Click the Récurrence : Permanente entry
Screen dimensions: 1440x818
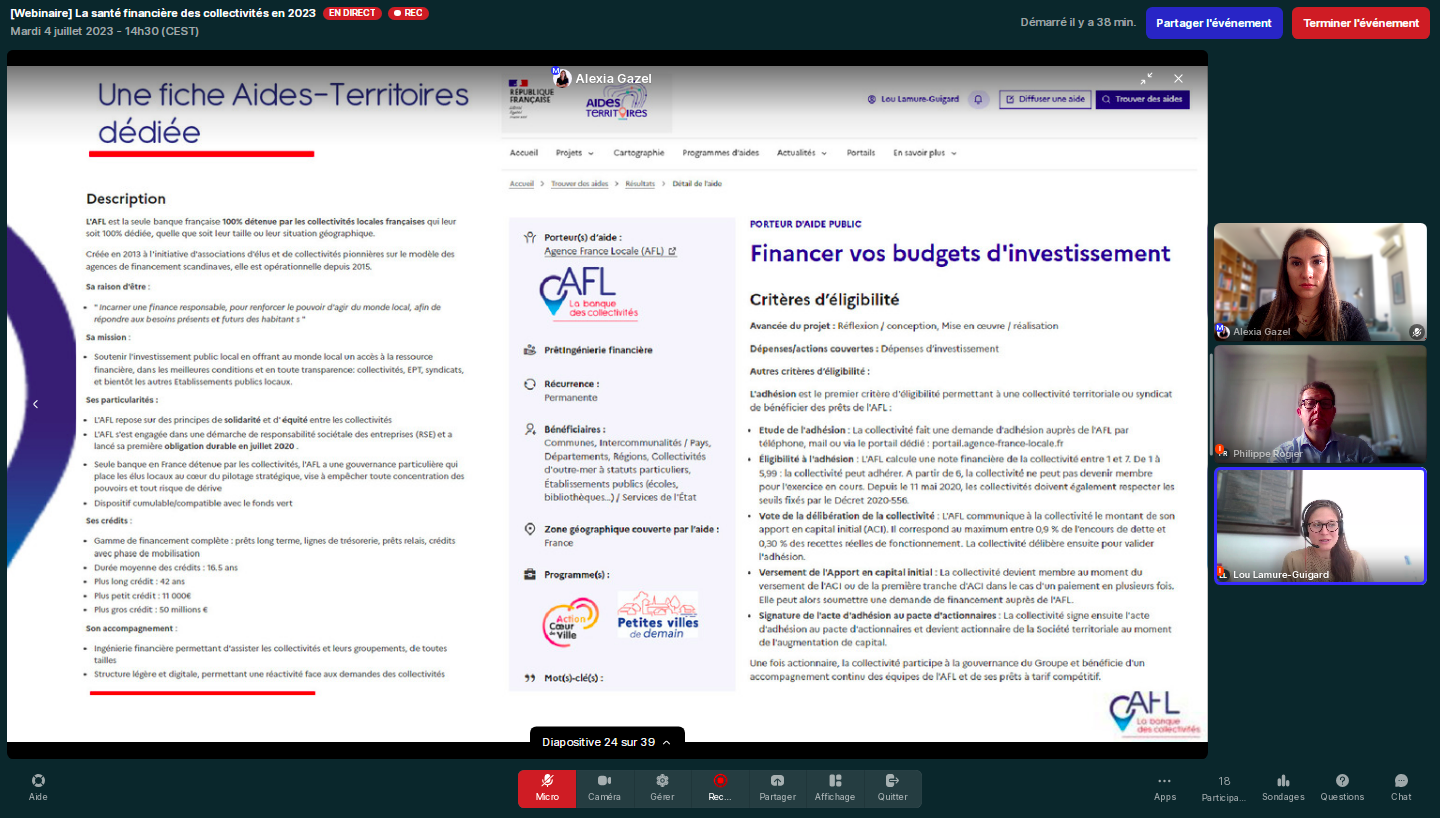click(x=571, y=390)
